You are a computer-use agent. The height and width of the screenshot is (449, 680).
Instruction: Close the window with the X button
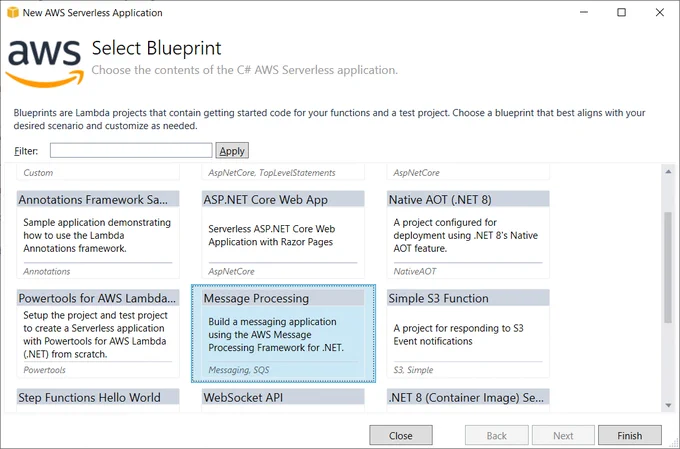click(x=660, y=12)
